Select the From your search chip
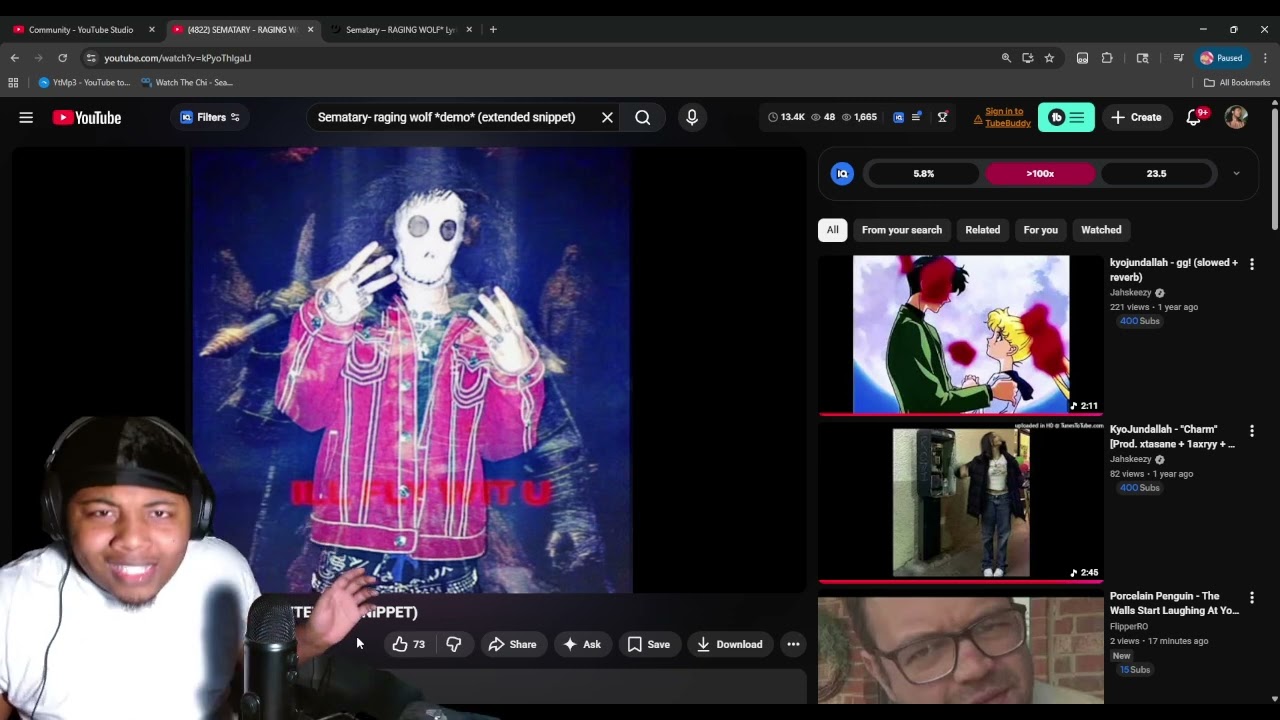 (902, 230)
